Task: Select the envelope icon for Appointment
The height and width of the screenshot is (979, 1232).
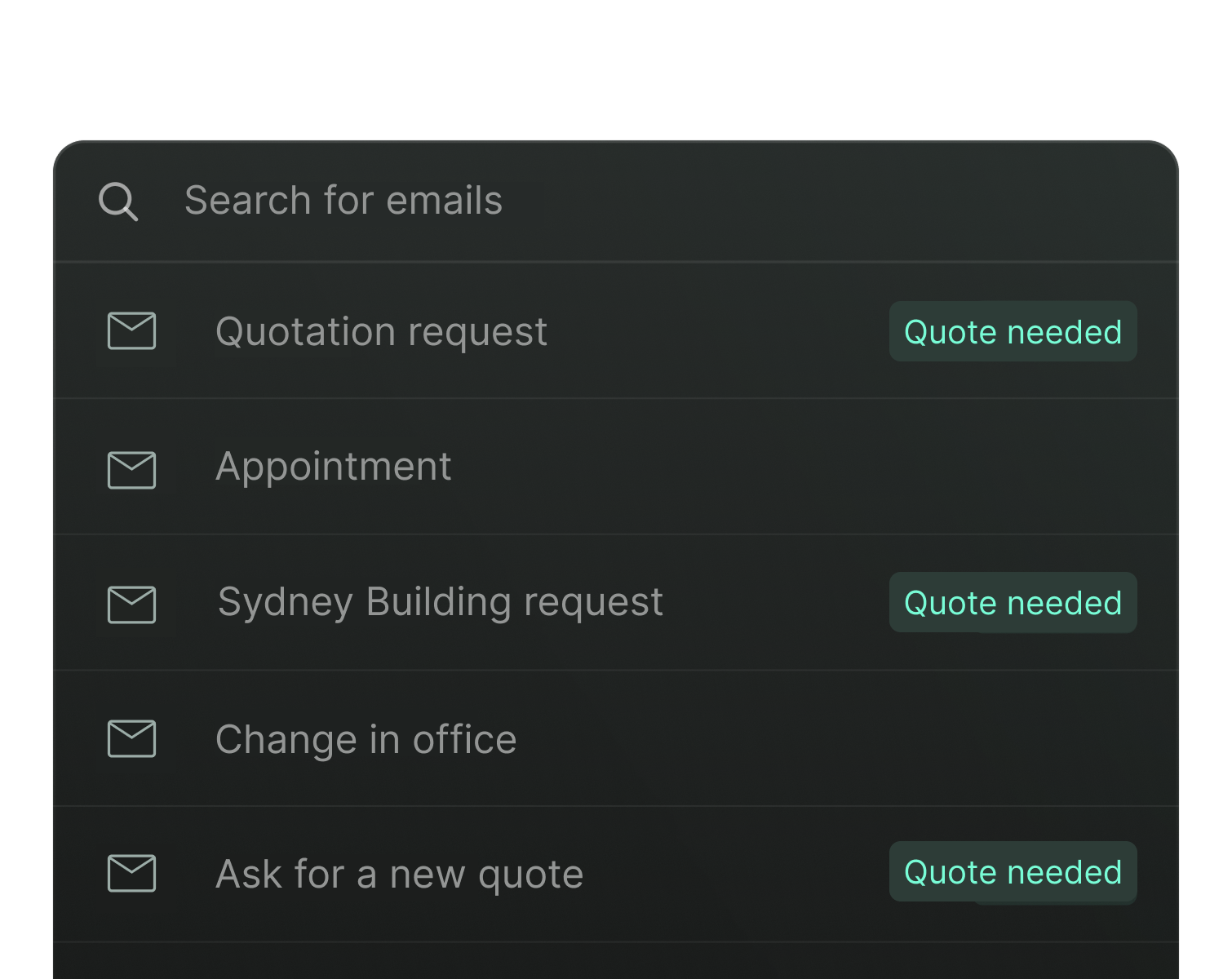Action: click(132, 467)
